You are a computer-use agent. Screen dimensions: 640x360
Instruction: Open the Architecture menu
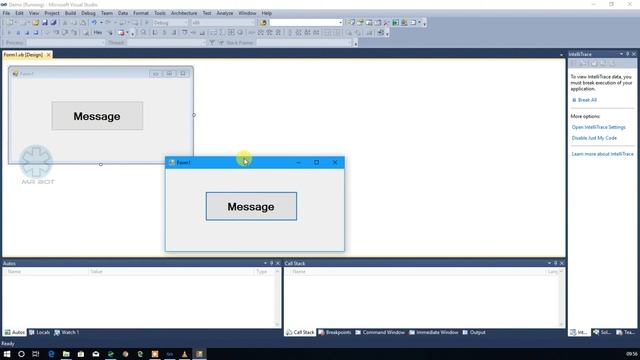184,13
